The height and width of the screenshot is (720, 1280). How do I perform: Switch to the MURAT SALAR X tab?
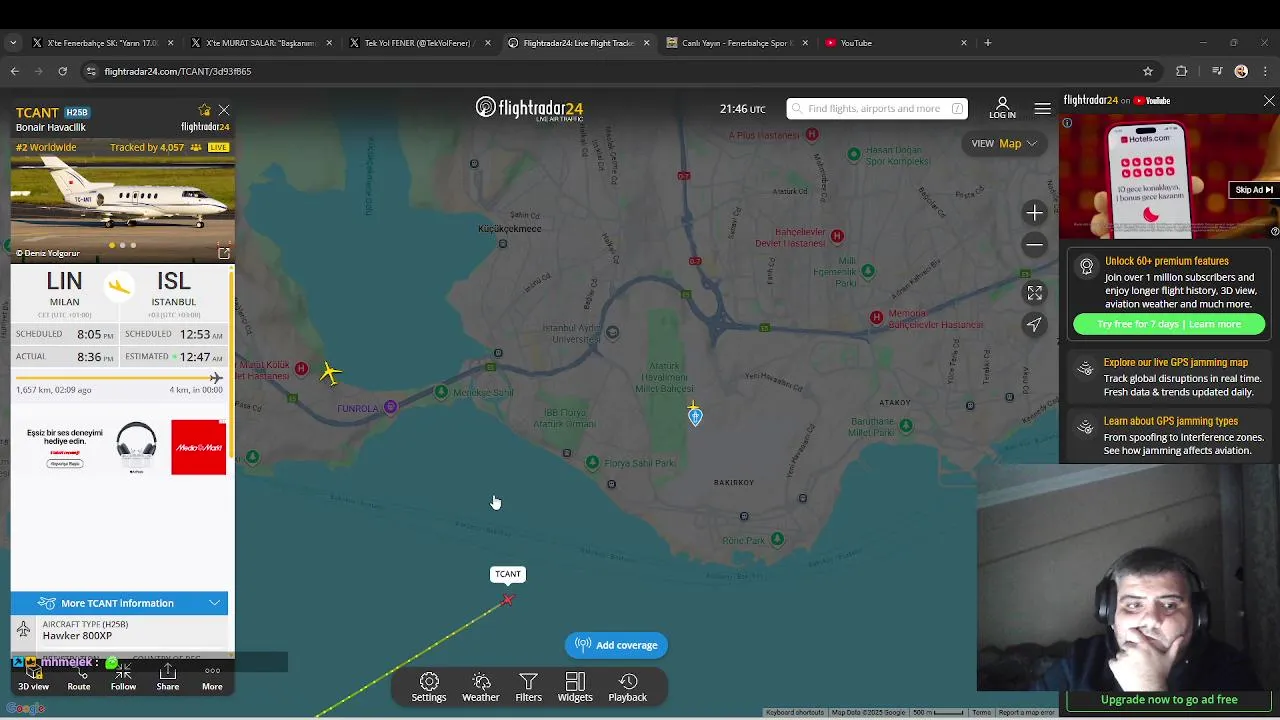pyautogui.click(x=259, y=43)
